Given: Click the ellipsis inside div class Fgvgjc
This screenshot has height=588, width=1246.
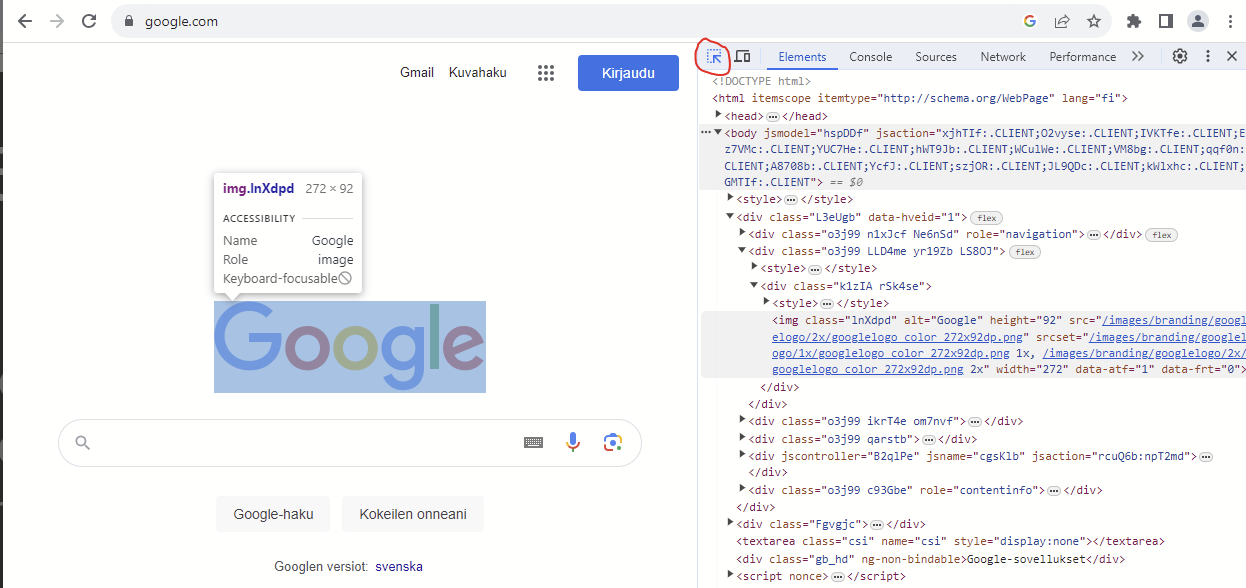Looking at the screenshot, I should point(876,524).
